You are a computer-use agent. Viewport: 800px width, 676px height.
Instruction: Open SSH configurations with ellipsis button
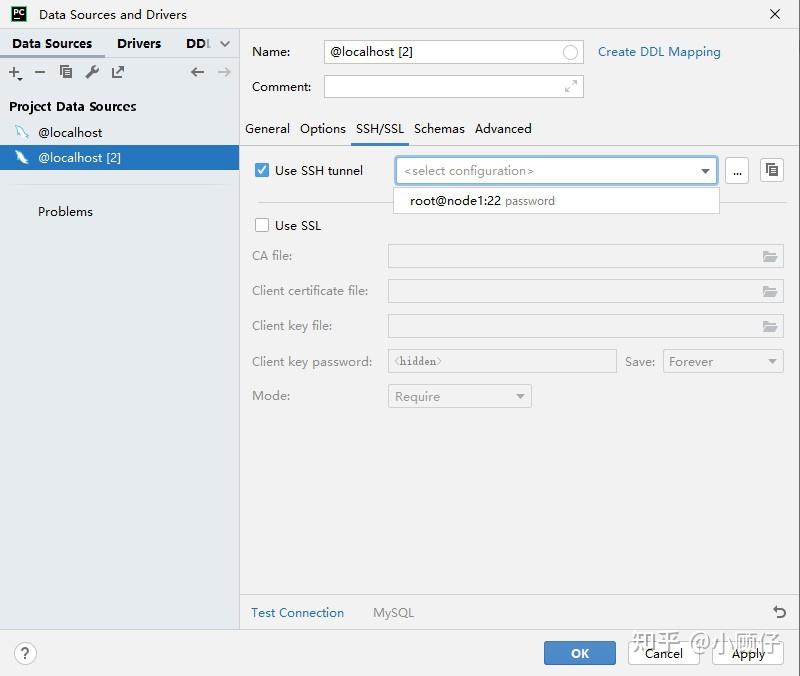click(x=737, y=170)
